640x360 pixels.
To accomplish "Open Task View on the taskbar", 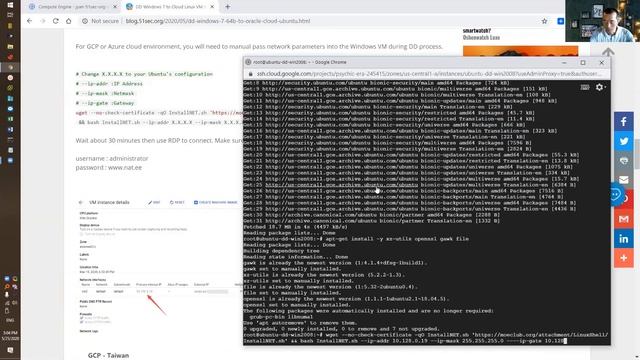I will pos(10,15).
